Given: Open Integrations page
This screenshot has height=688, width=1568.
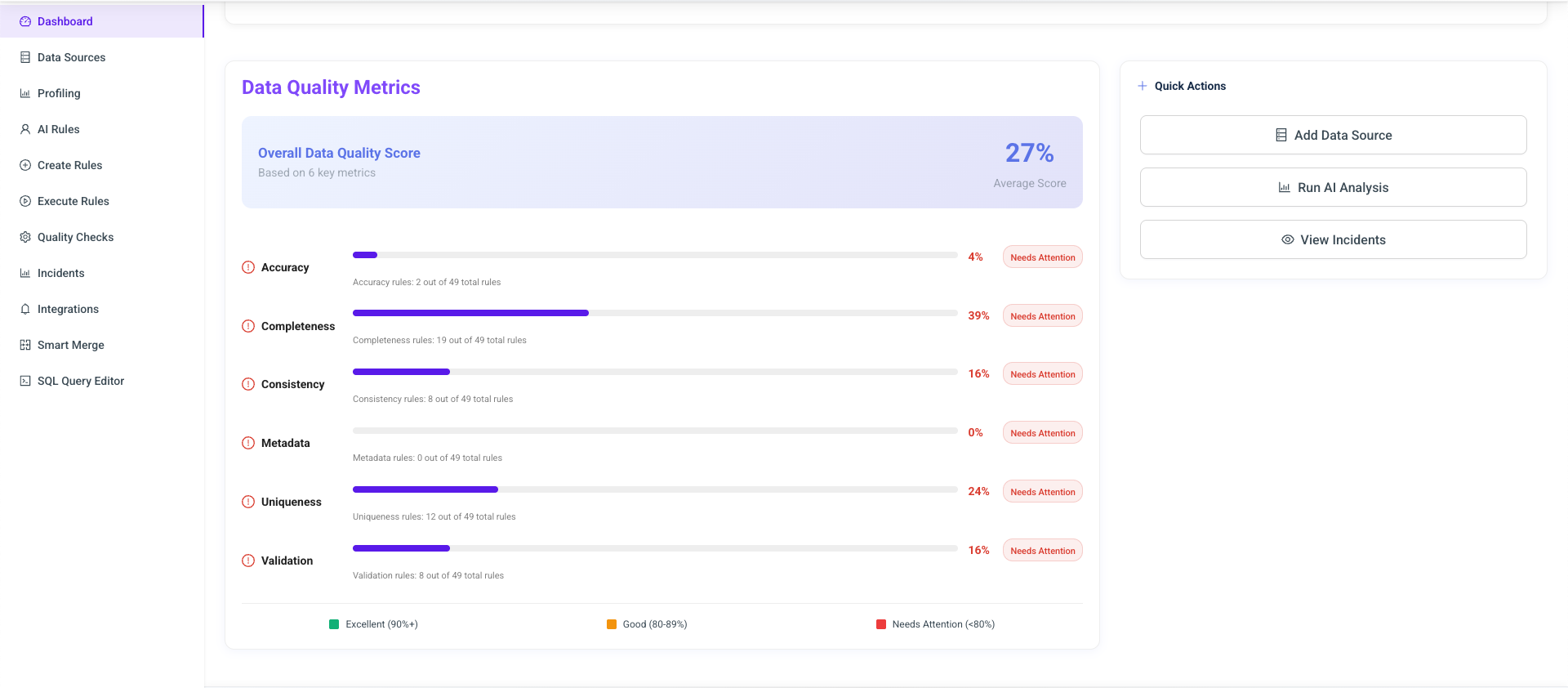Looking at the screenshot, I should (101, 309).
